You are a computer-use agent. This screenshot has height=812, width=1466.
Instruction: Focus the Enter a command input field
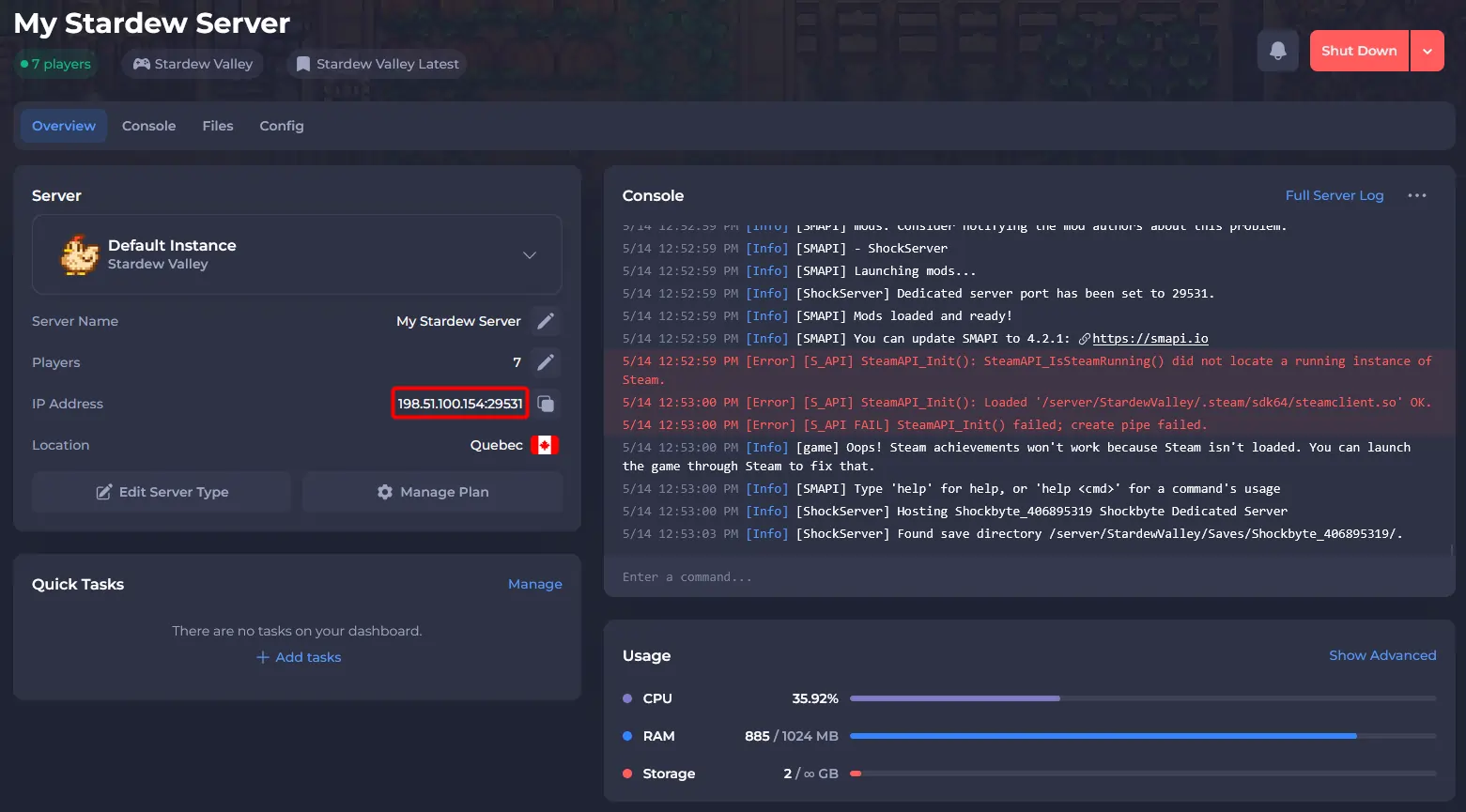tap(1029, 577)
